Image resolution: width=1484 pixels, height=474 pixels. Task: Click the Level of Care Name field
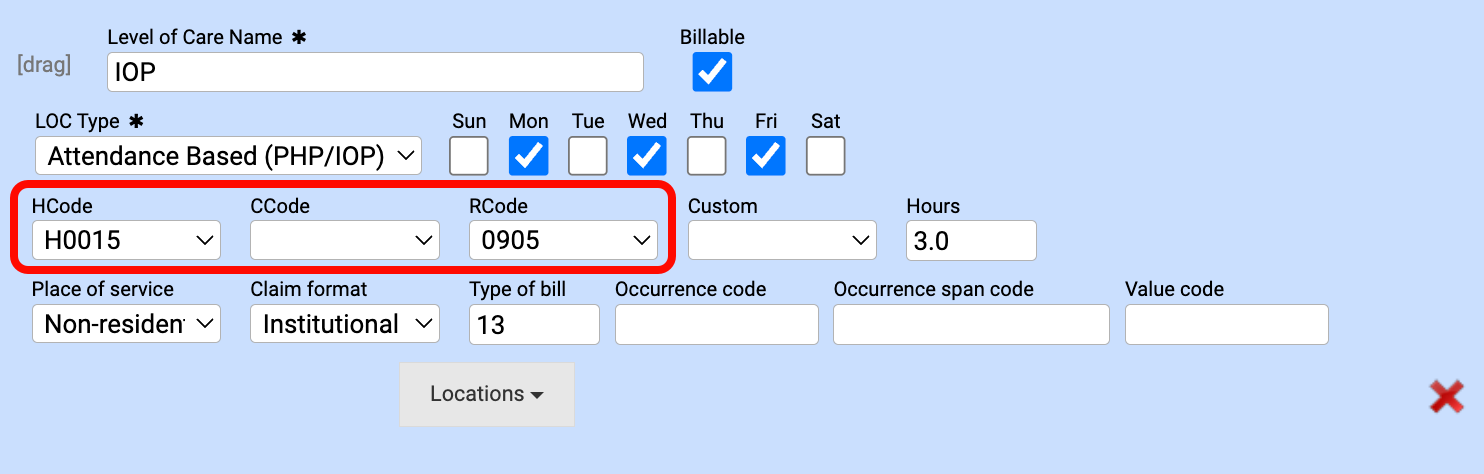(375, 72)
